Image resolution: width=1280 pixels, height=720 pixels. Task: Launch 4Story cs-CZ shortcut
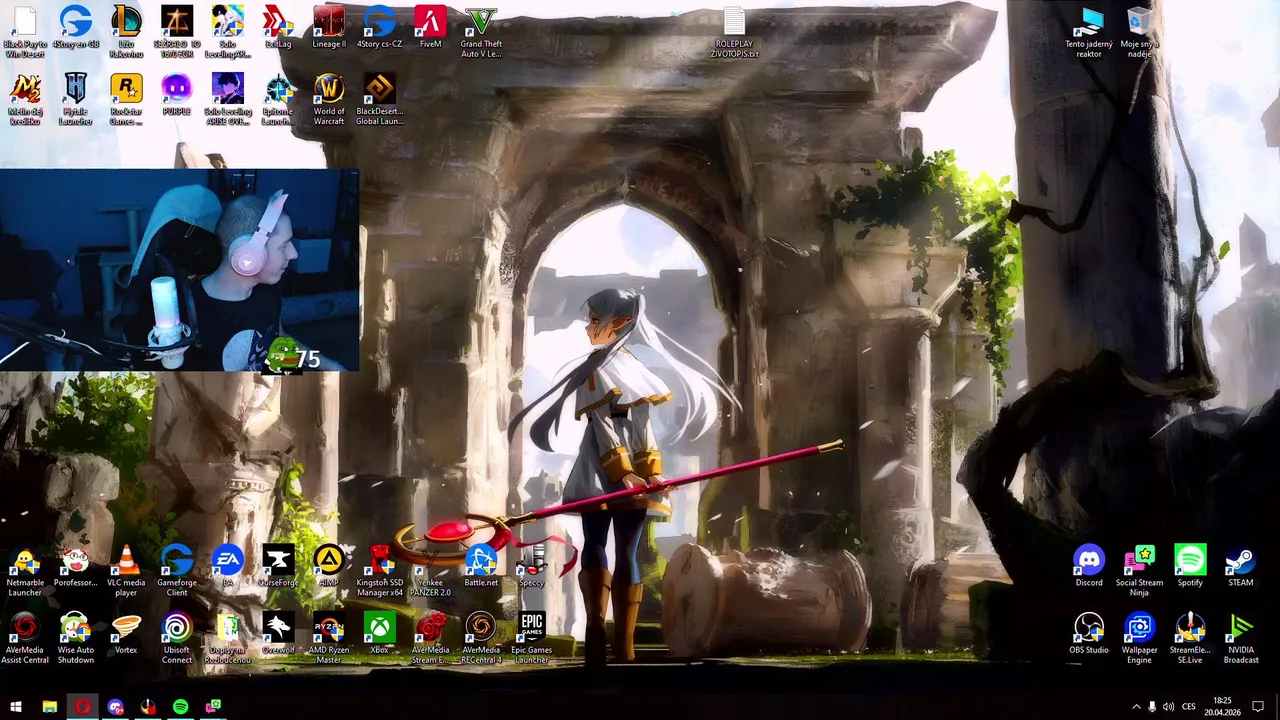[x=380, y=28]
